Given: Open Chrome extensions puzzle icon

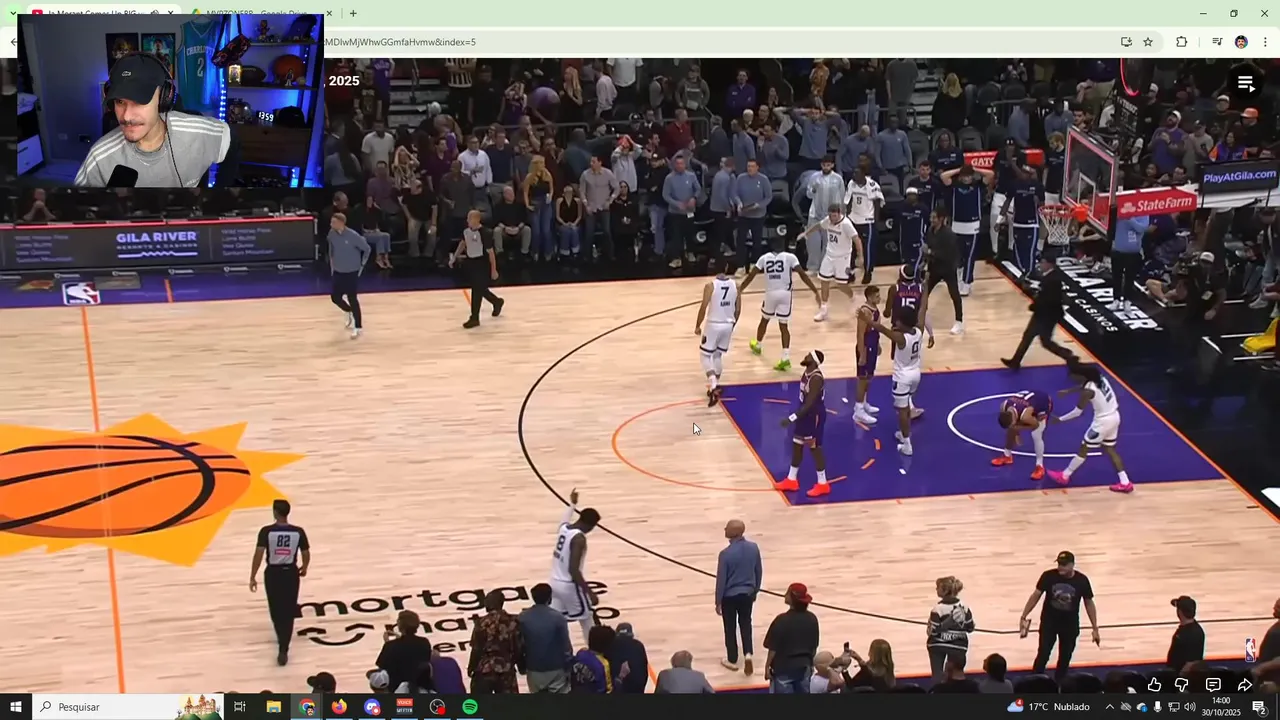Looking at the screenshot, I should pos(1182,42).
